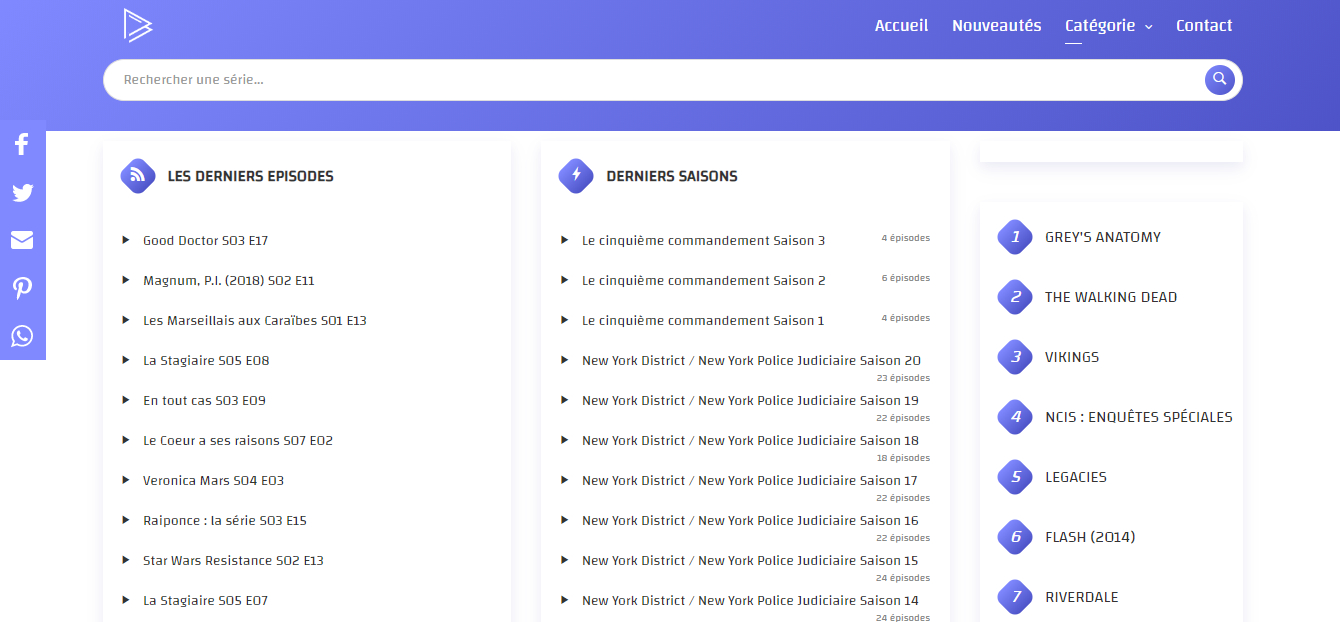The image size is (1340, 622).
Task: Share page on Facebook
Action: pyautogui.click(x=22, y=145)
